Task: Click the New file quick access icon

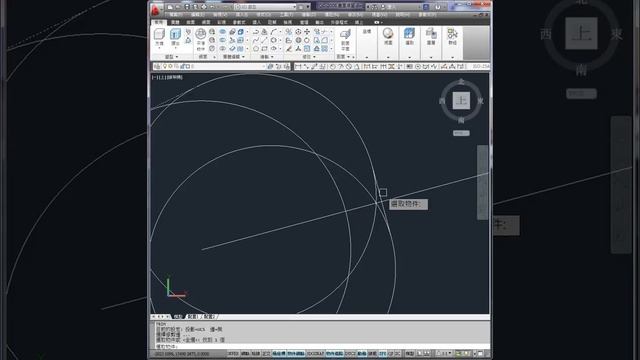Action: pyautogui.click(x=170, y=7)
